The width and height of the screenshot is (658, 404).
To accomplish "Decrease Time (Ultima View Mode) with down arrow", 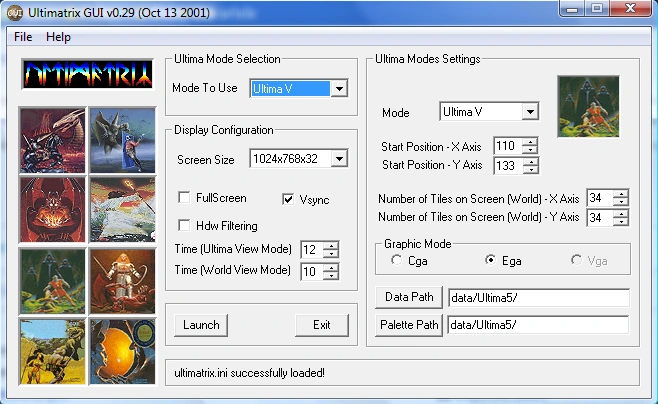I will click(x=331, y=254).
